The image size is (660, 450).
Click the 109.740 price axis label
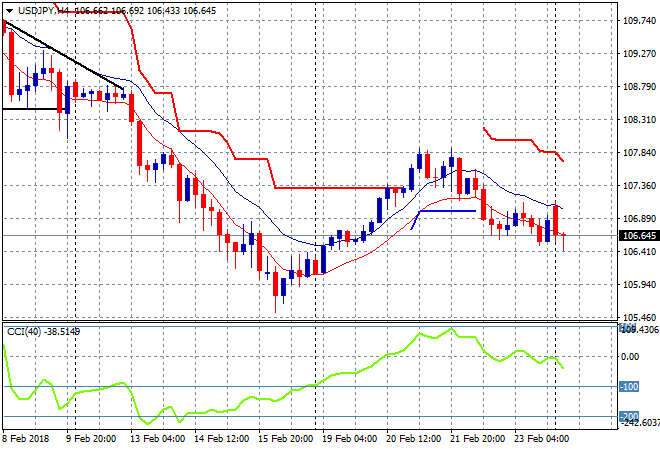pos(639,21)
